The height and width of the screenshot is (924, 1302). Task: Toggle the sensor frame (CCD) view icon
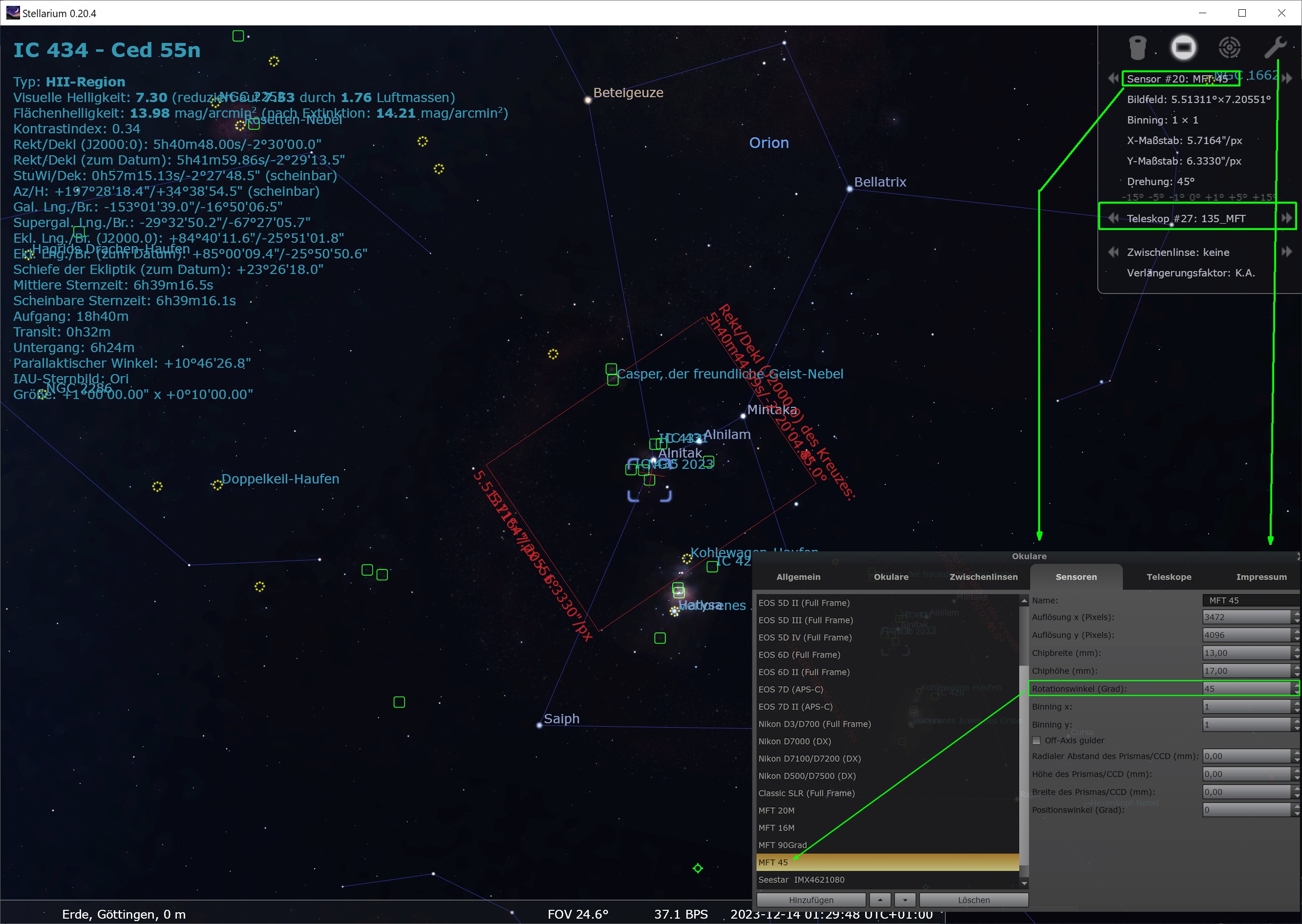[1183, 47]
